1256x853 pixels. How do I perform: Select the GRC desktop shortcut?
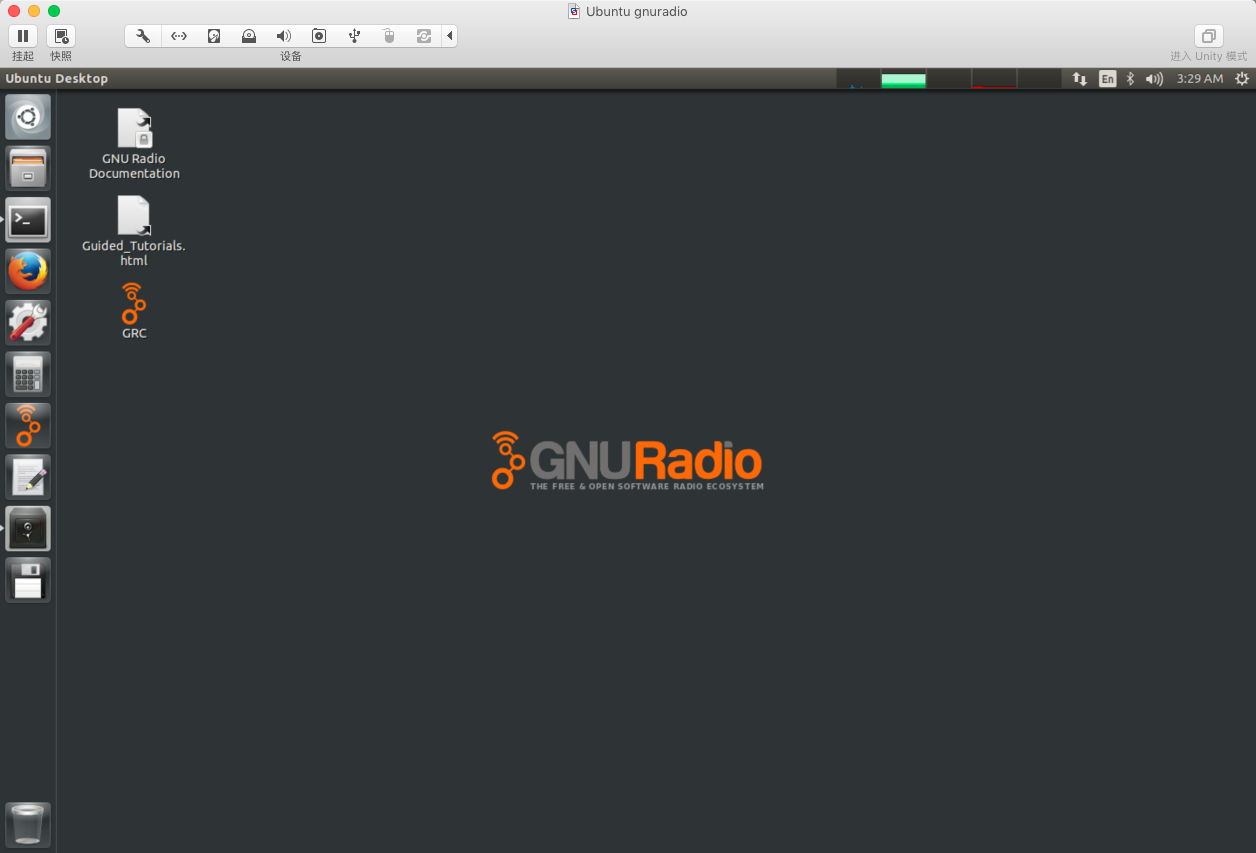pos(134,311)
